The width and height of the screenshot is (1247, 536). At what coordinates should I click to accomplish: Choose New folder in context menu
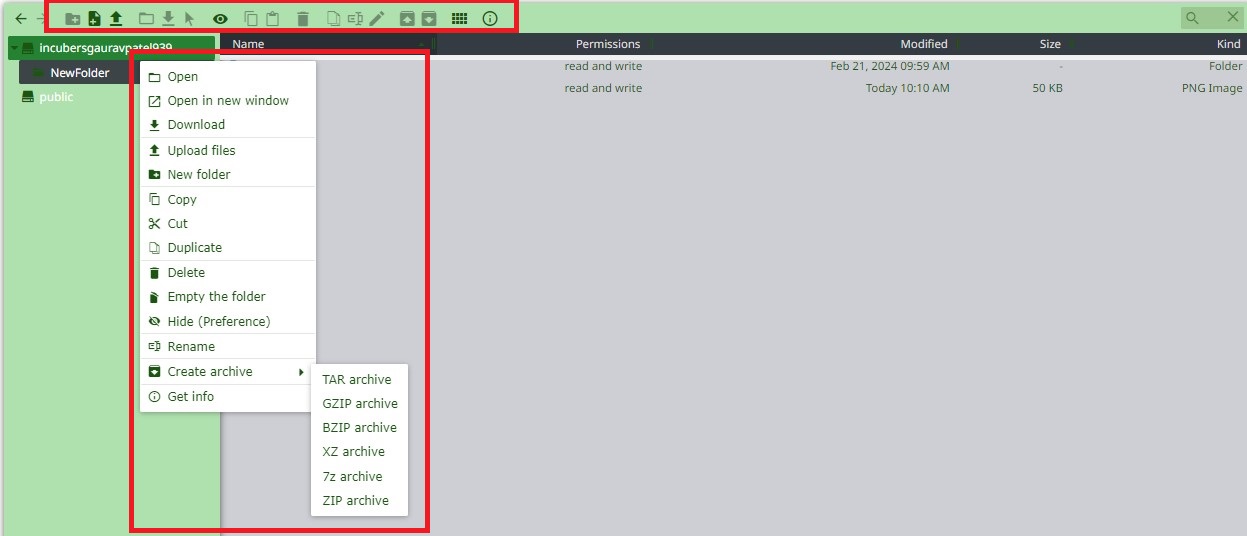228,174
